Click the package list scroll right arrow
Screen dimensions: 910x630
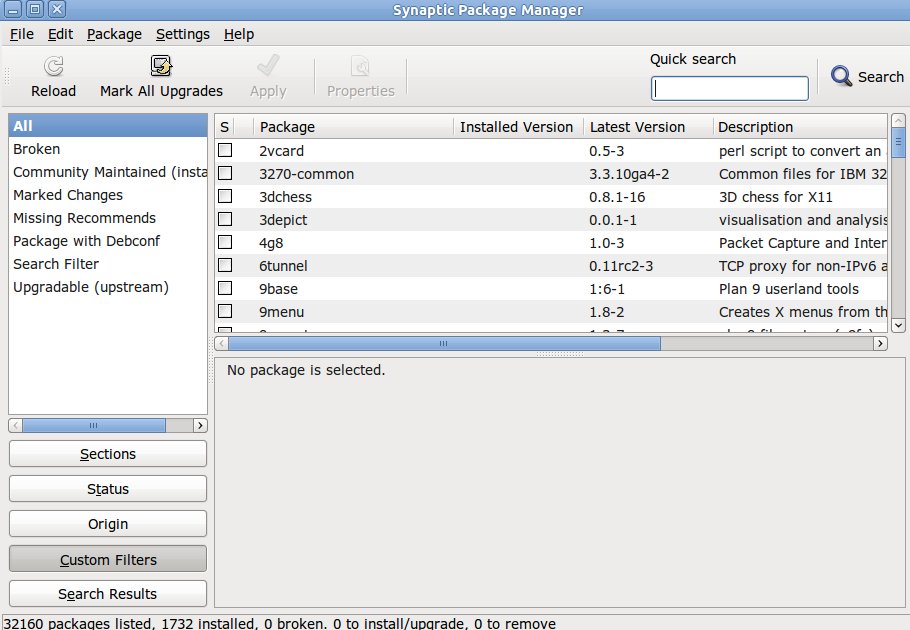[880, 343]
